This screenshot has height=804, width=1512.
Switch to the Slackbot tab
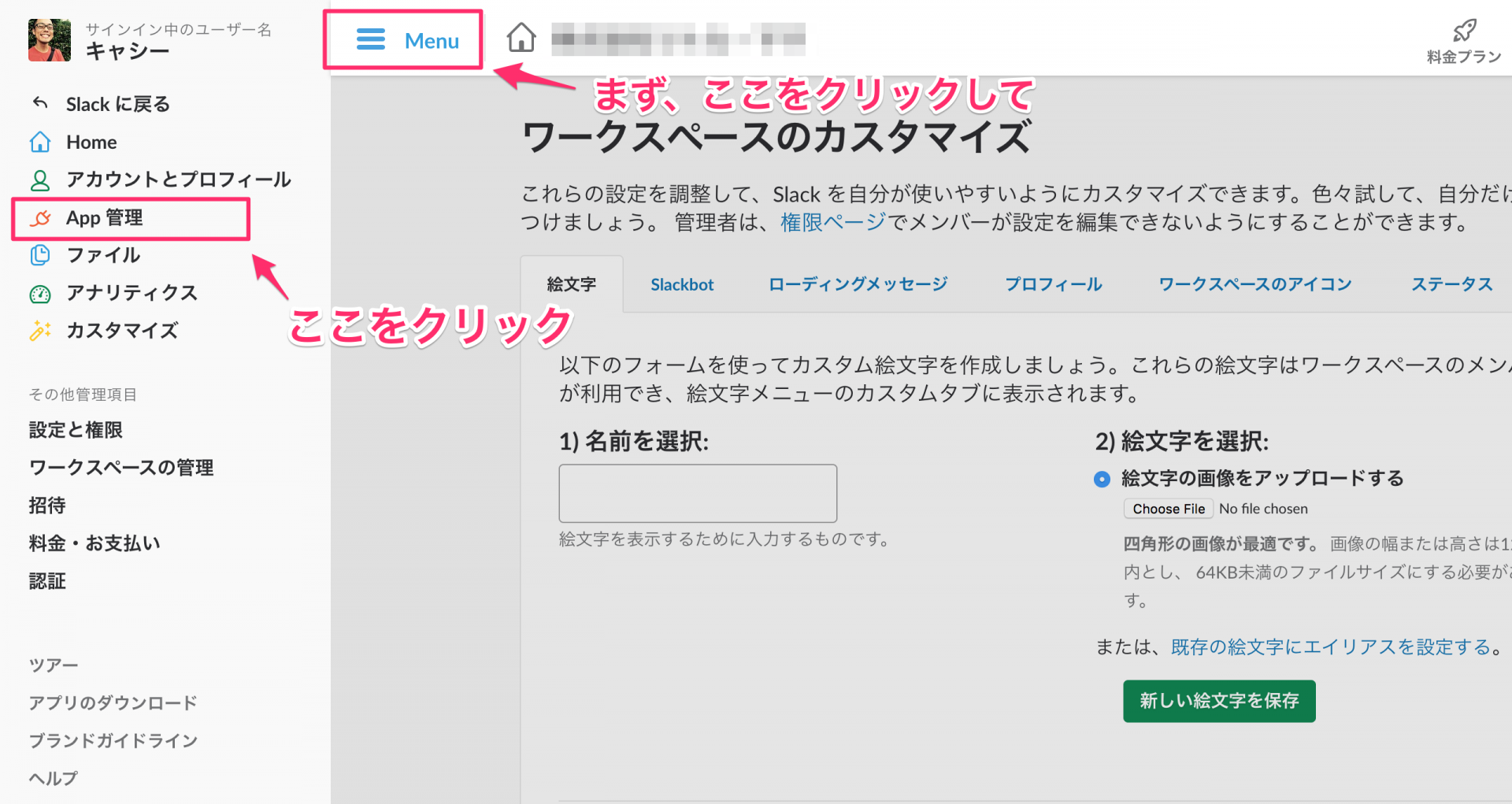point(681,284)
